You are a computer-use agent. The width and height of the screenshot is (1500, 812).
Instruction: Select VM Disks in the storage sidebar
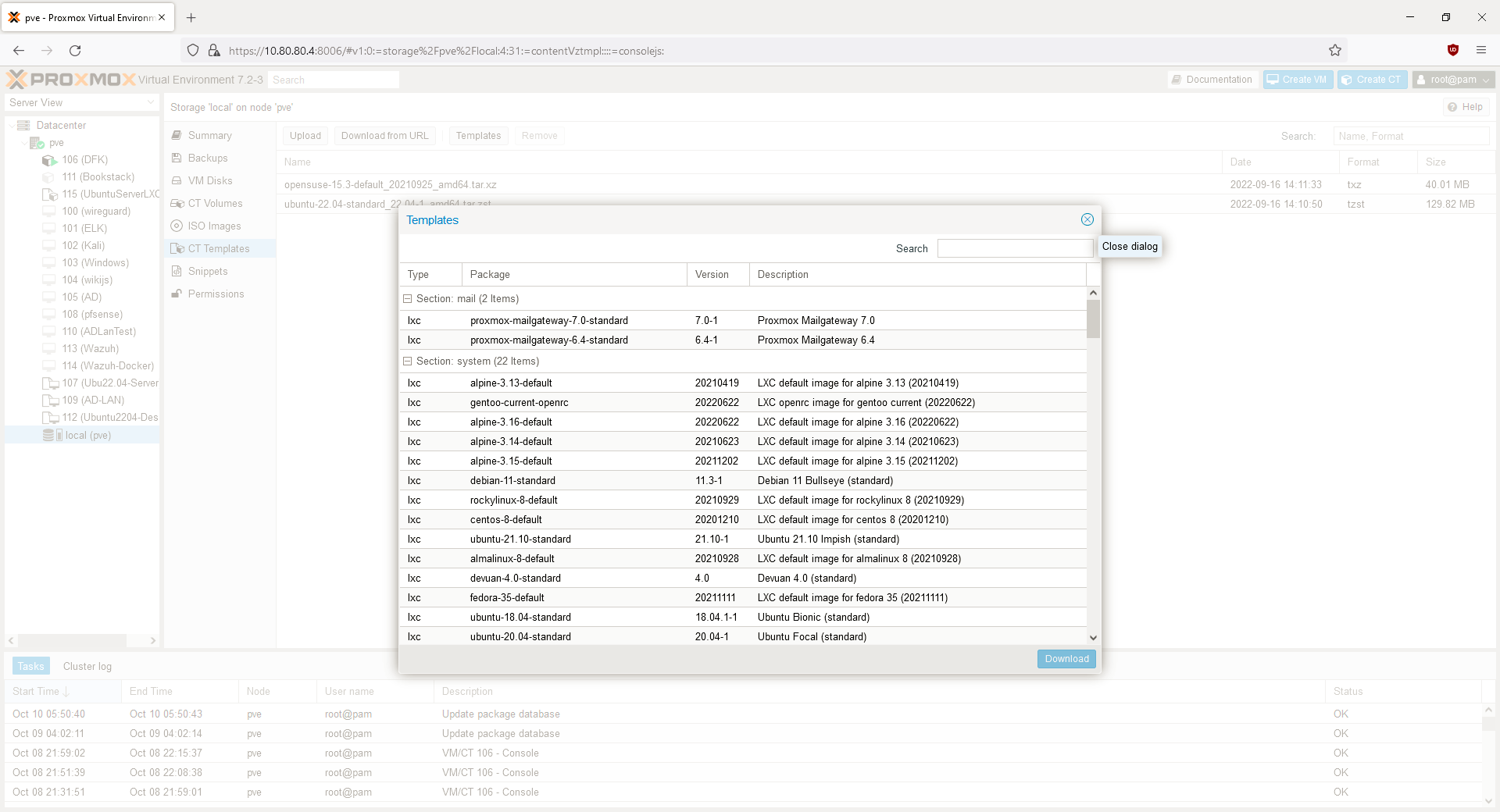click(x=210, y=180)
